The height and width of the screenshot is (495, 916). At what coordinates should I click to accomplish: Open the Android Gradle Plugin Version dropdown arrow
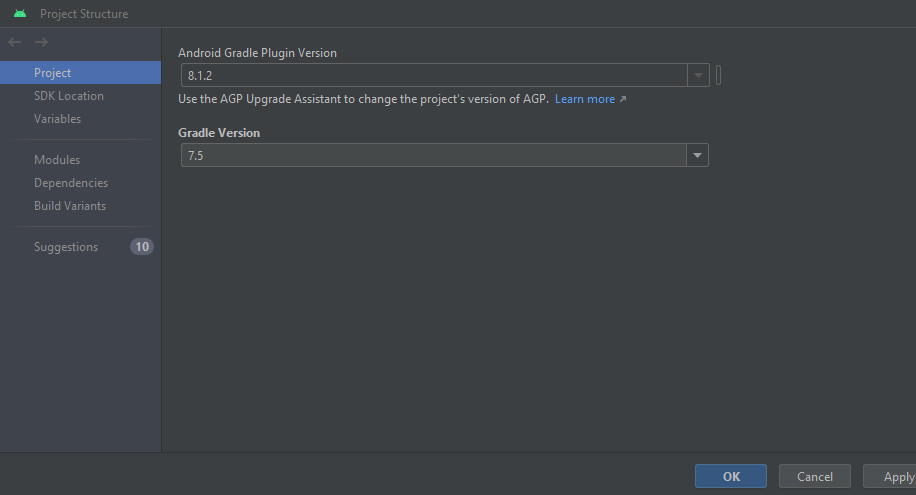(x=698, y=75)
